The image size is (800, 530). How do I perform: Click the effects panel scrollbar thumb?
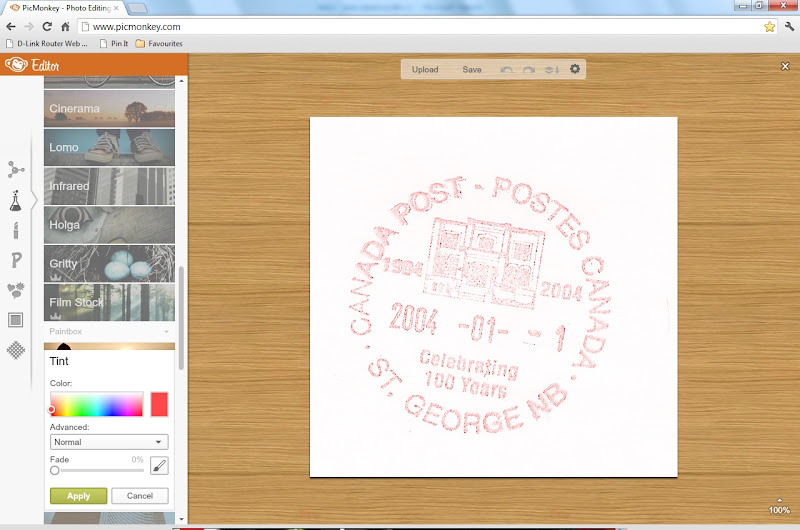[181, 318]
